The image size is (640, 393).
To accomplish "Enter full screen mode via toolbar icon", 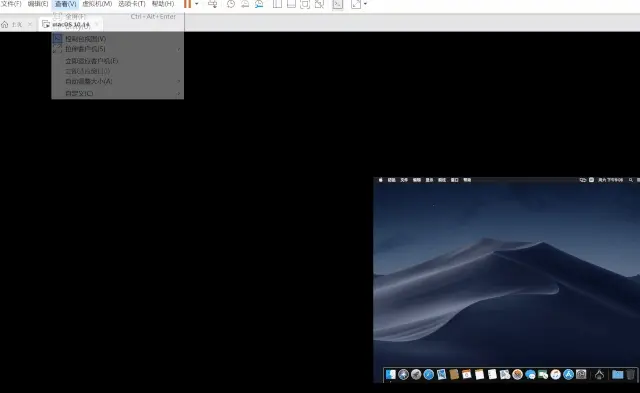I will [x=305, y=4].
